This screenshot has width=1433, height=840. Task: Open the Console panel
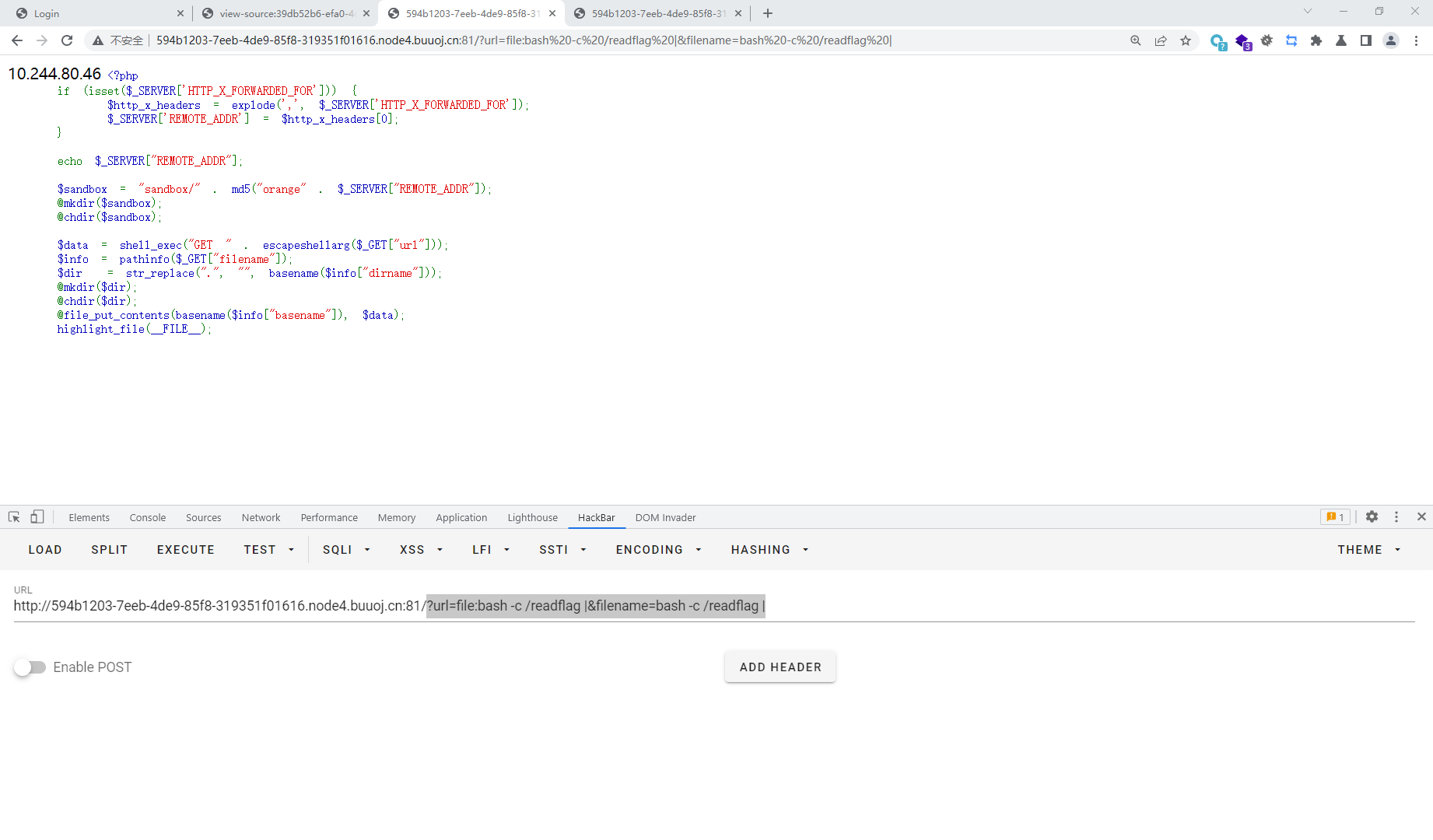pos(148,517)
